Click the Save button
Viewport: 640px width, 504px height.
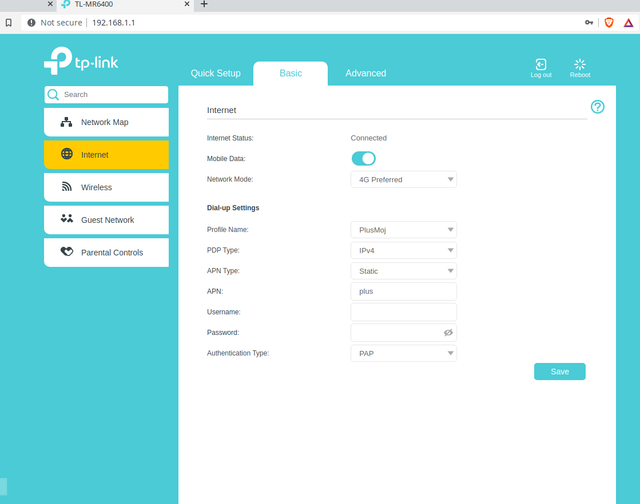coord(560,371)
